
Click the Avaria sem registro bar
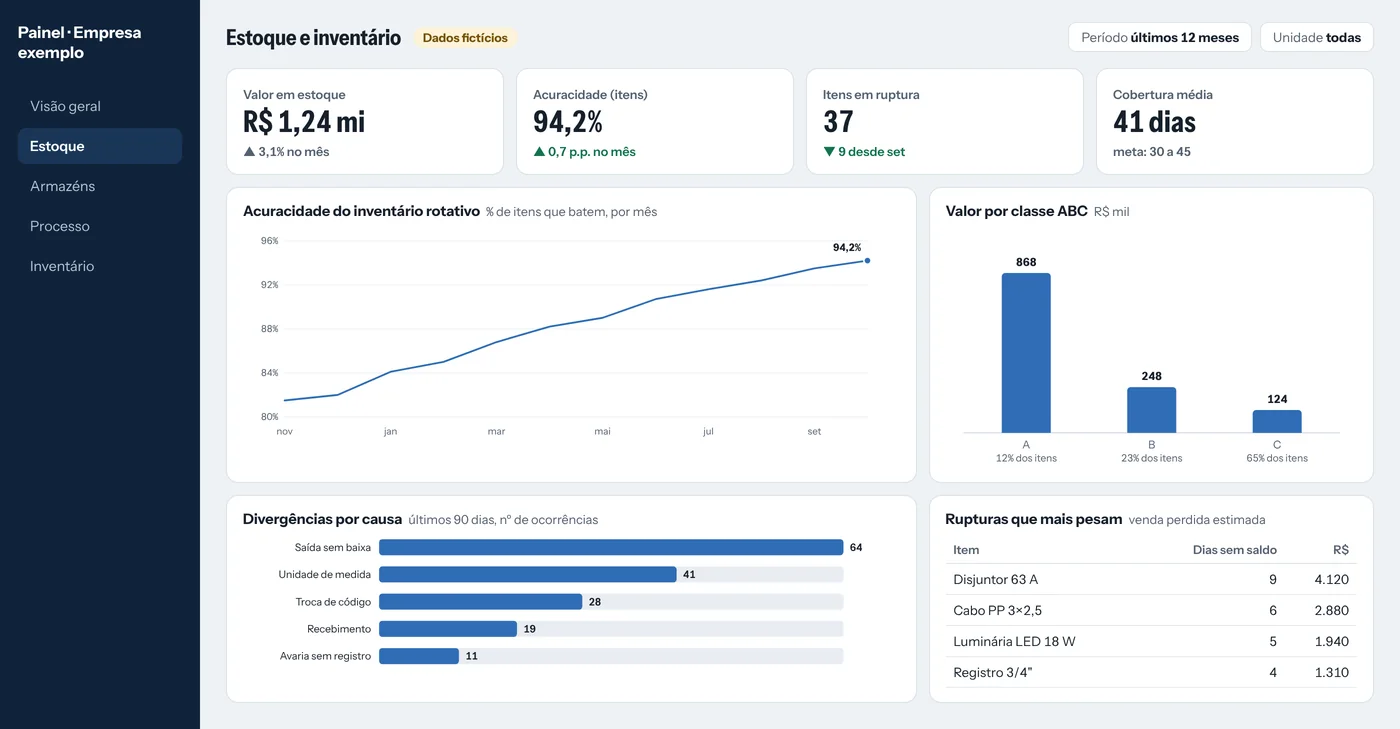pos(419,656)
